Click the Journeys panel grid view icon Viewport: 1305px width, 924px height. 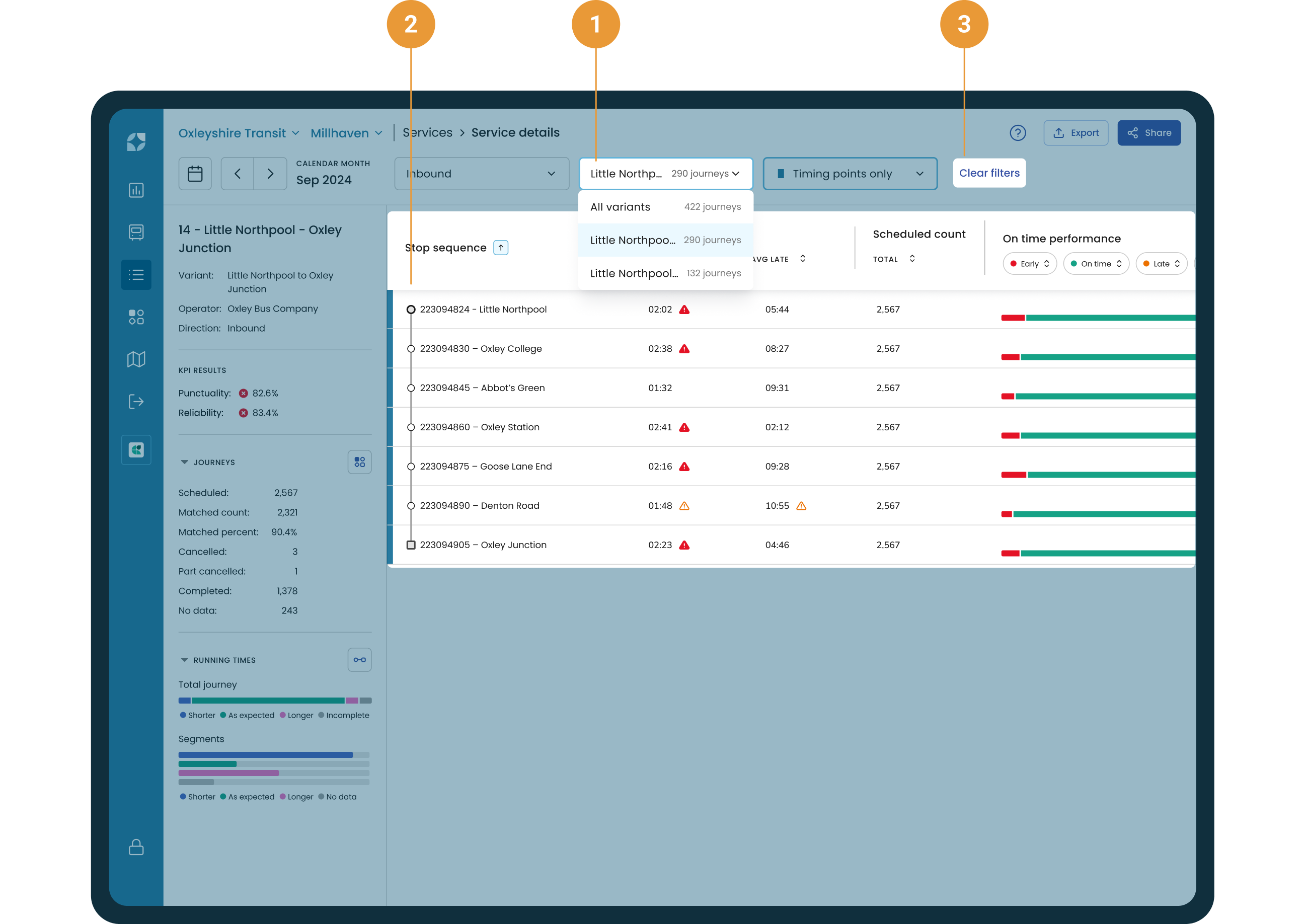coord(359,462)
